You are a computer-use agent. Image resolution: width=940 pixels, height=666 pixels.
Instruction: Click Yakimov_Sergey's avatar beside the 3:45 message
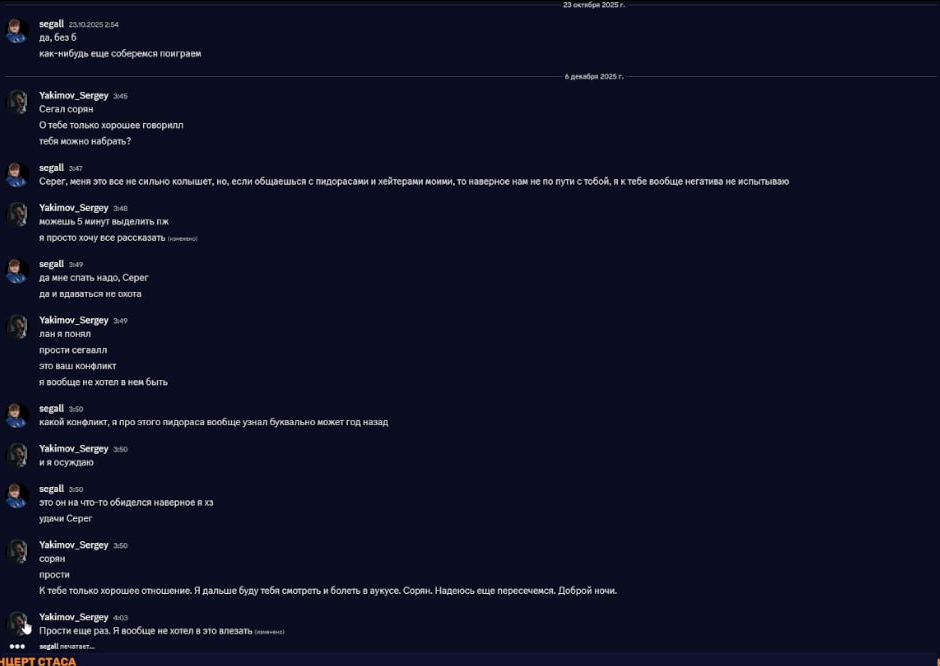point(17,102)
